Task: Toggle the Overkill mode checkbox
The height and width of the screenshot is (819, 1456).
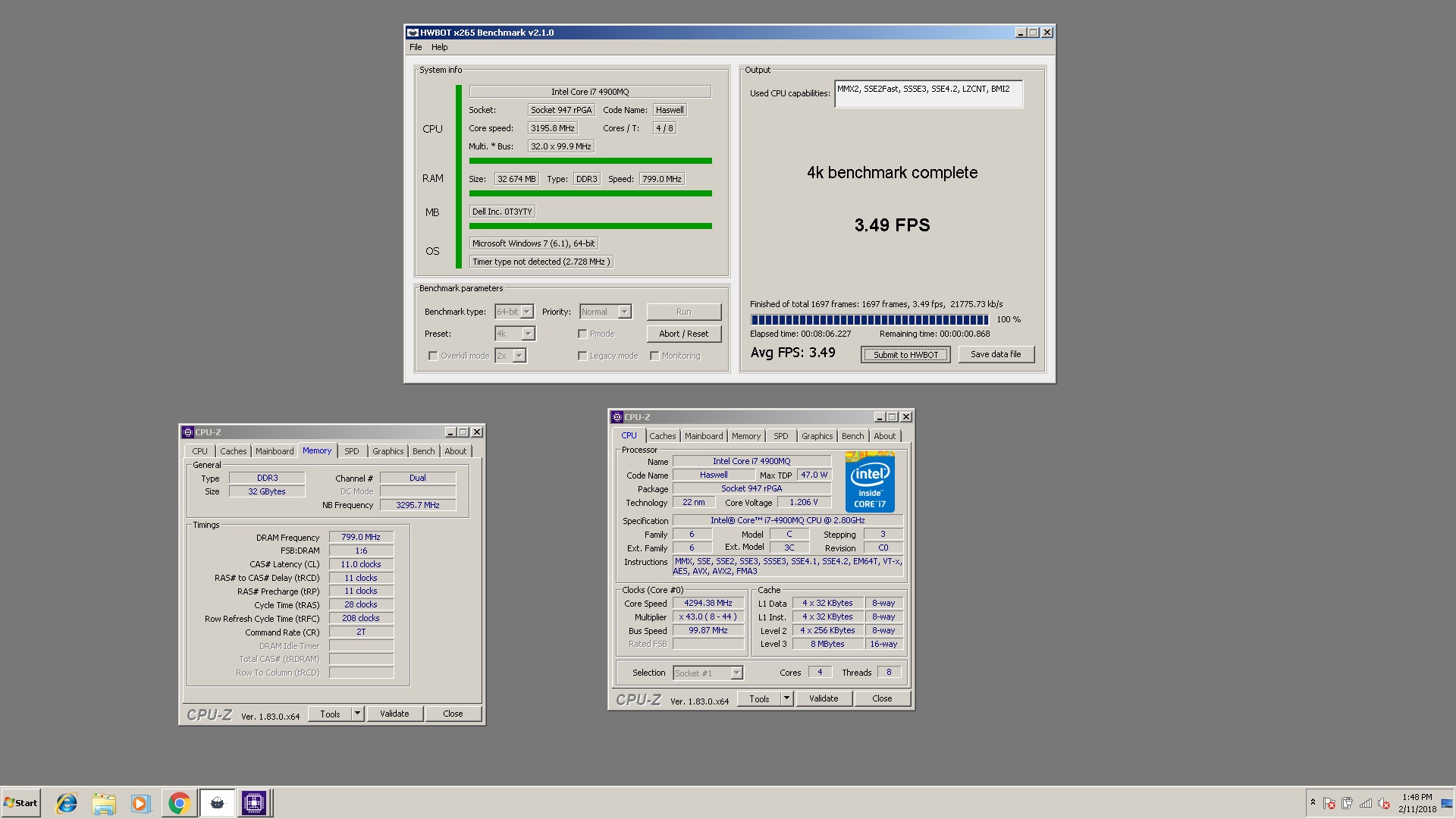Action: point(433,356)
